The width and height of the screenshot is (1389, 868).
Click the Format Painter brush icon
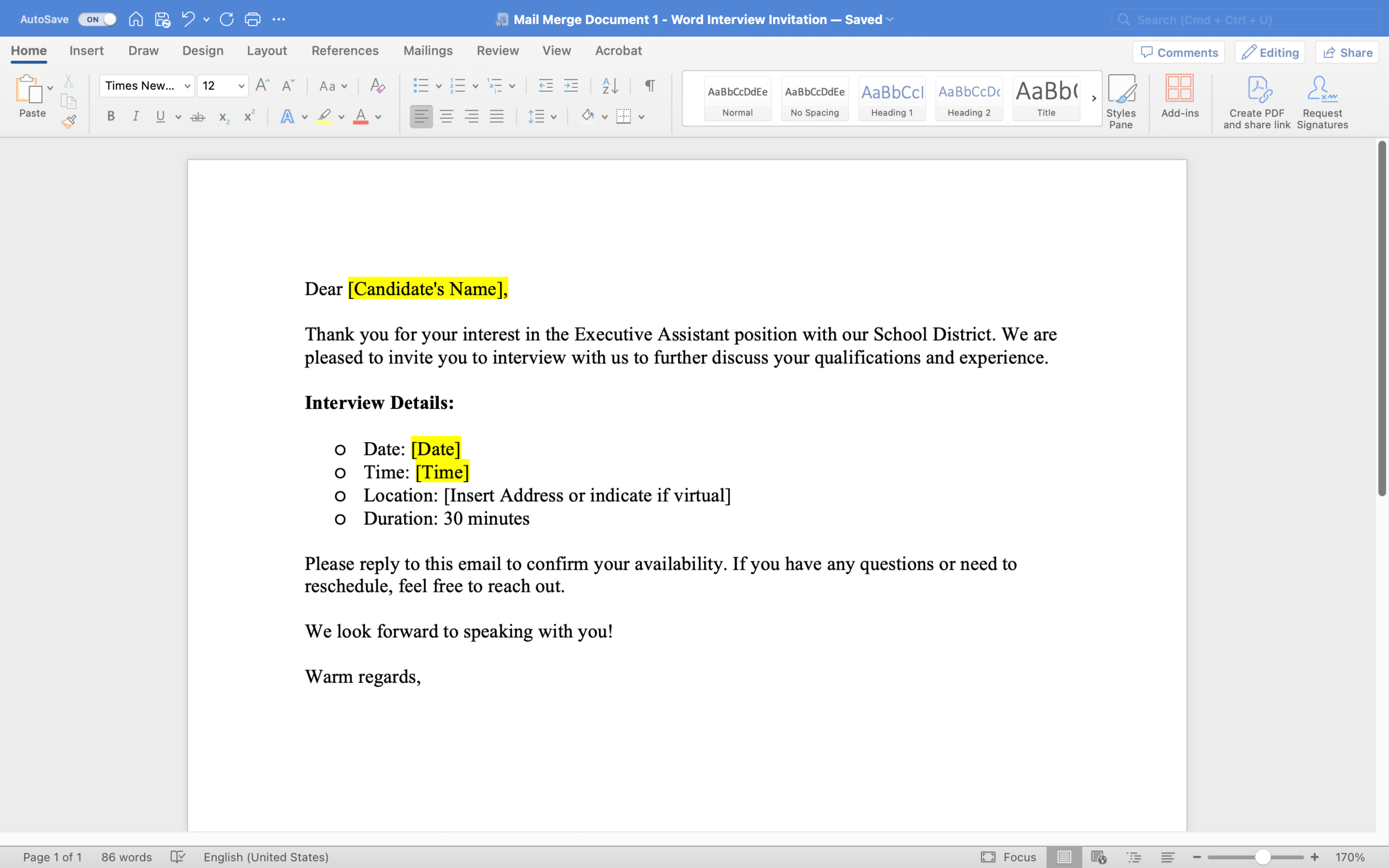point(69,122)
